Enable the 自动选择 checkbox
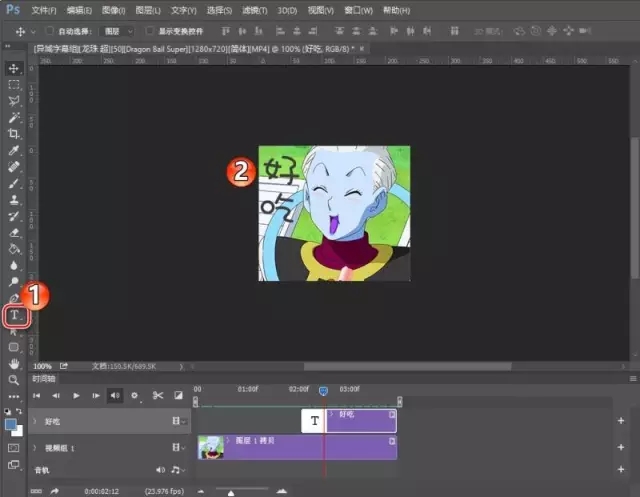 point(50,31)
